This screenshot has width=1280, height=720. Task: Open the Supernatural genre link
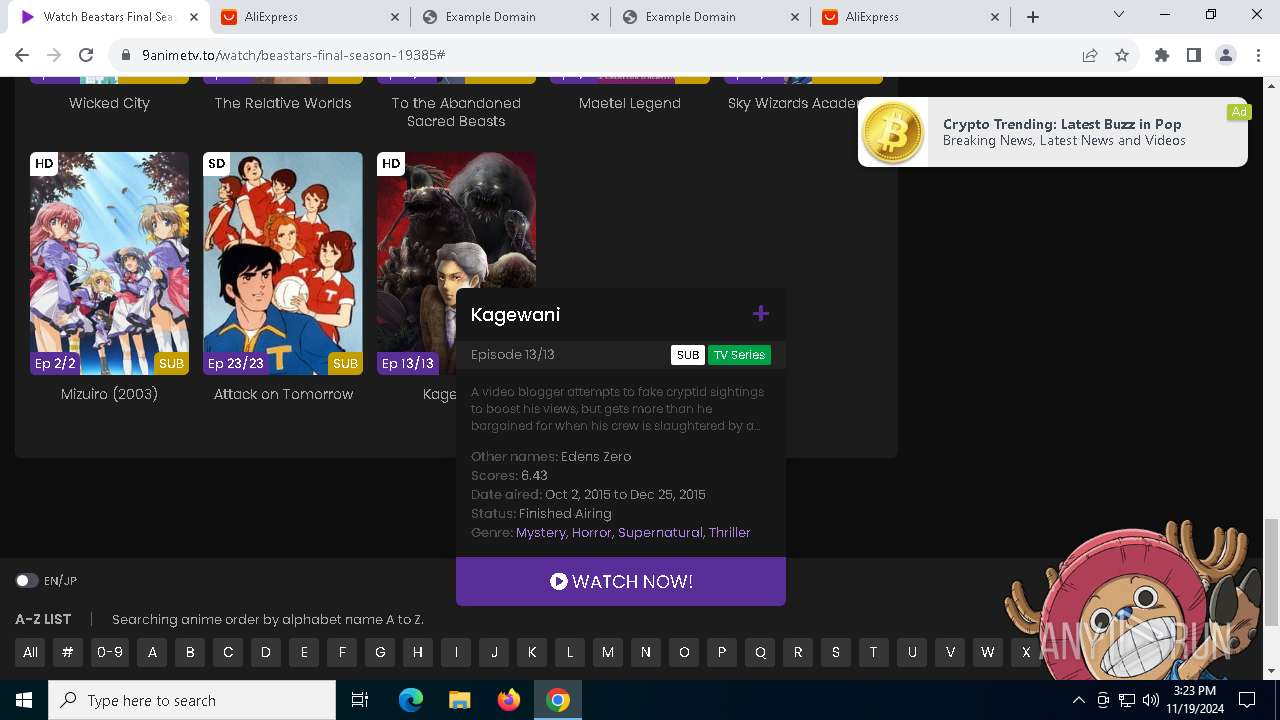click(x=660, y=532)
